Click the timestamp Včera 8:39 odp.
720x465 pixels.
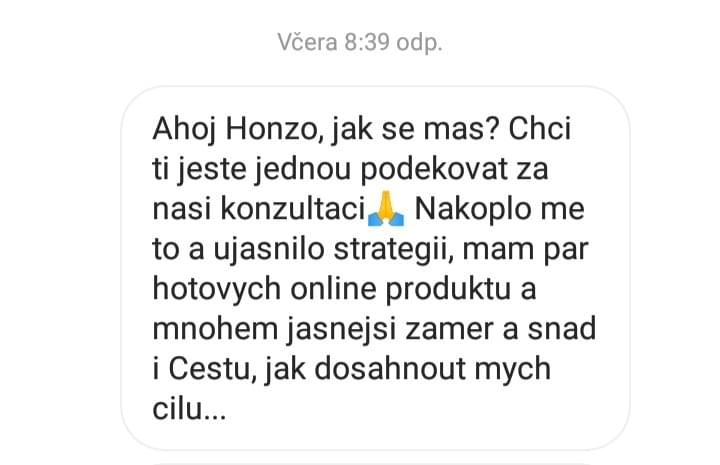click(x=360, y=43)
